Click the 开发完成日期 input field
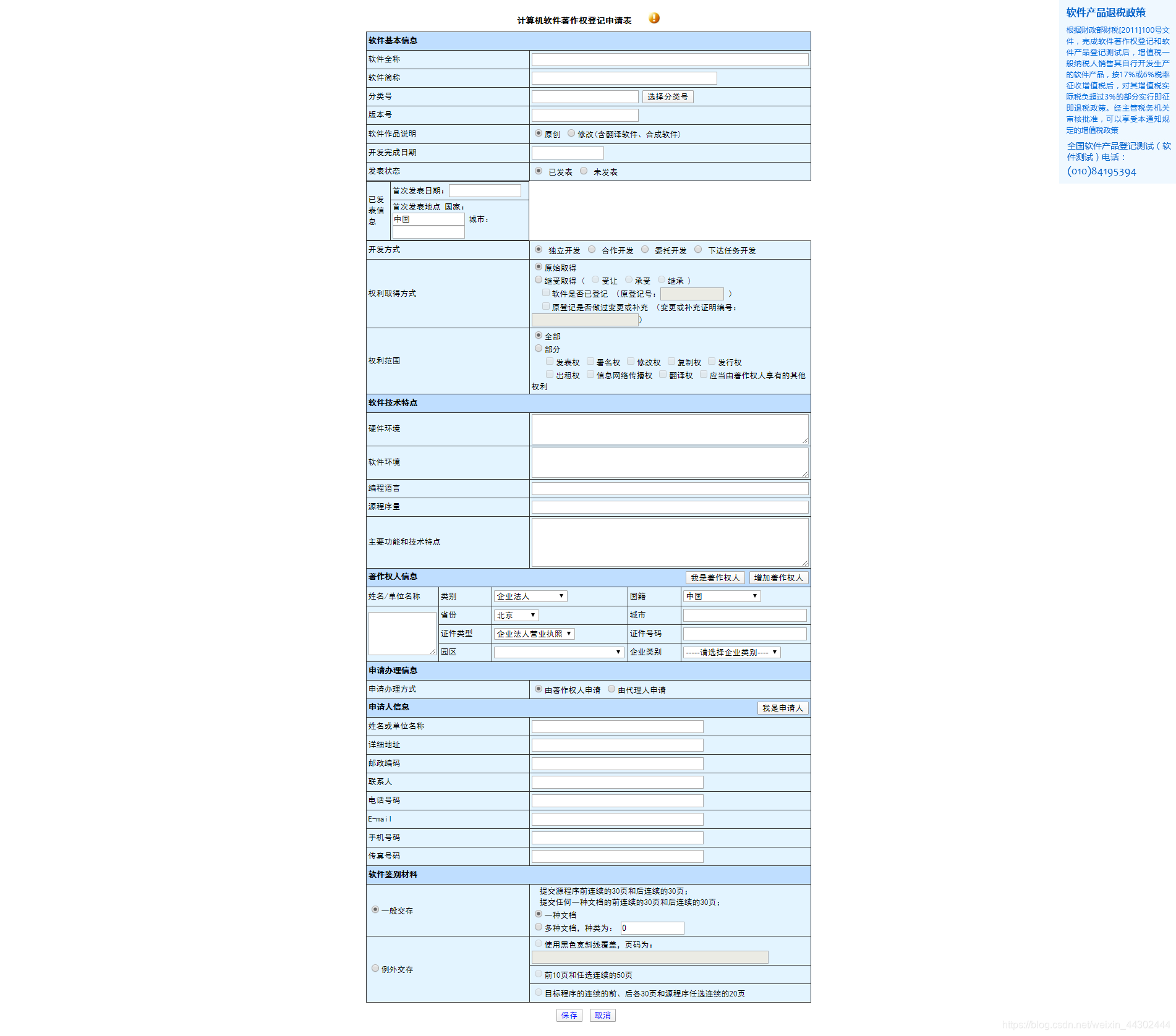This screenshot has height=1036, width=1176. tap(568, 153)
